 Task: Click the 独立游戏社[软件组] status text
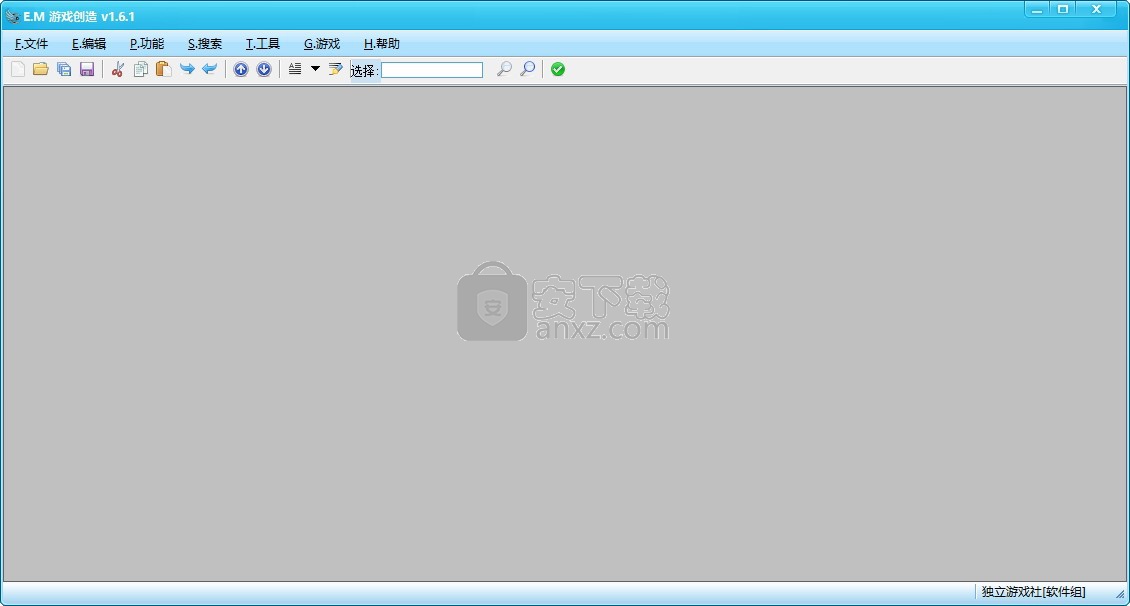(1033, 592)
